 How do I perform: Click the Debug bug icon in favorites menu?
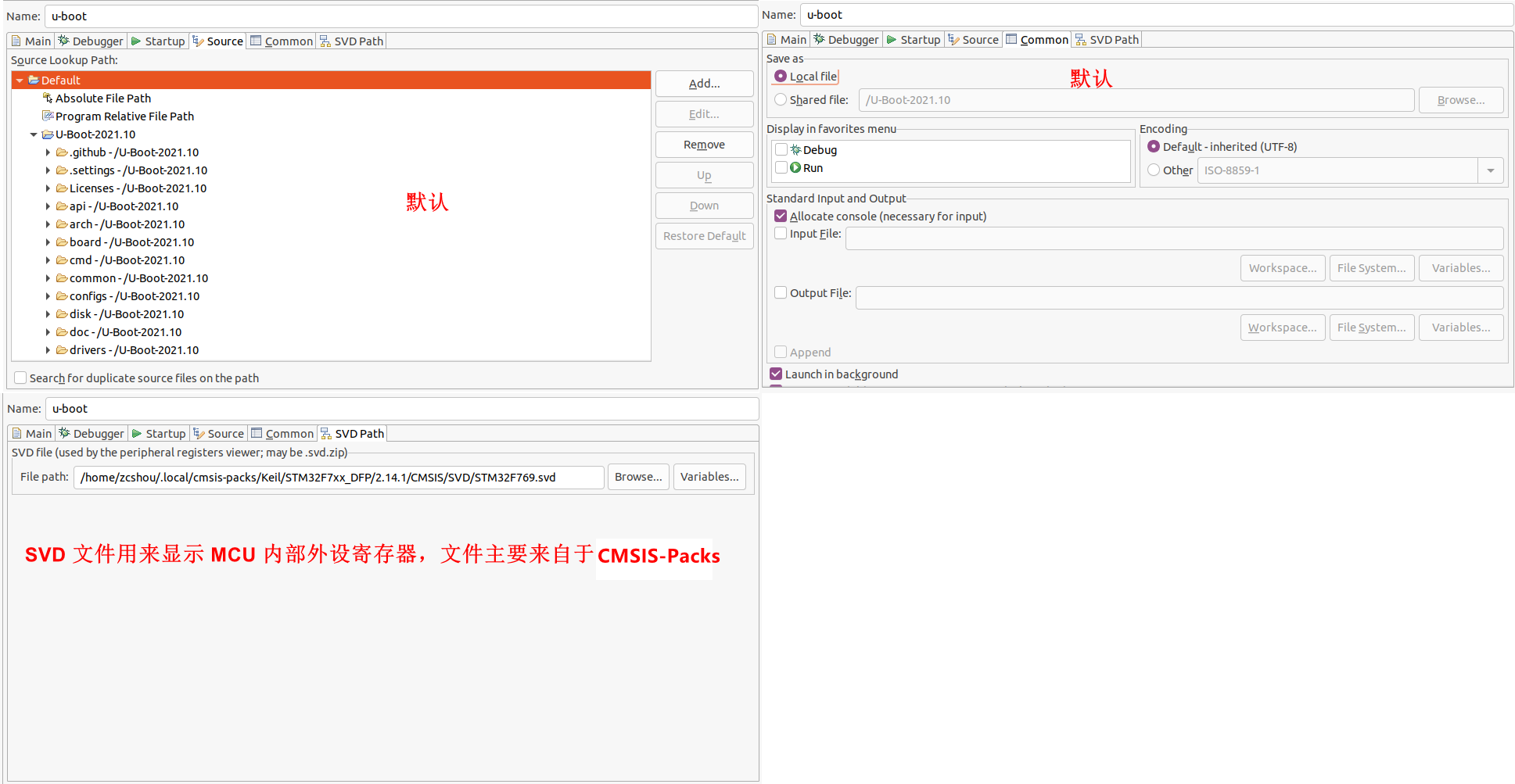point(795,150)
